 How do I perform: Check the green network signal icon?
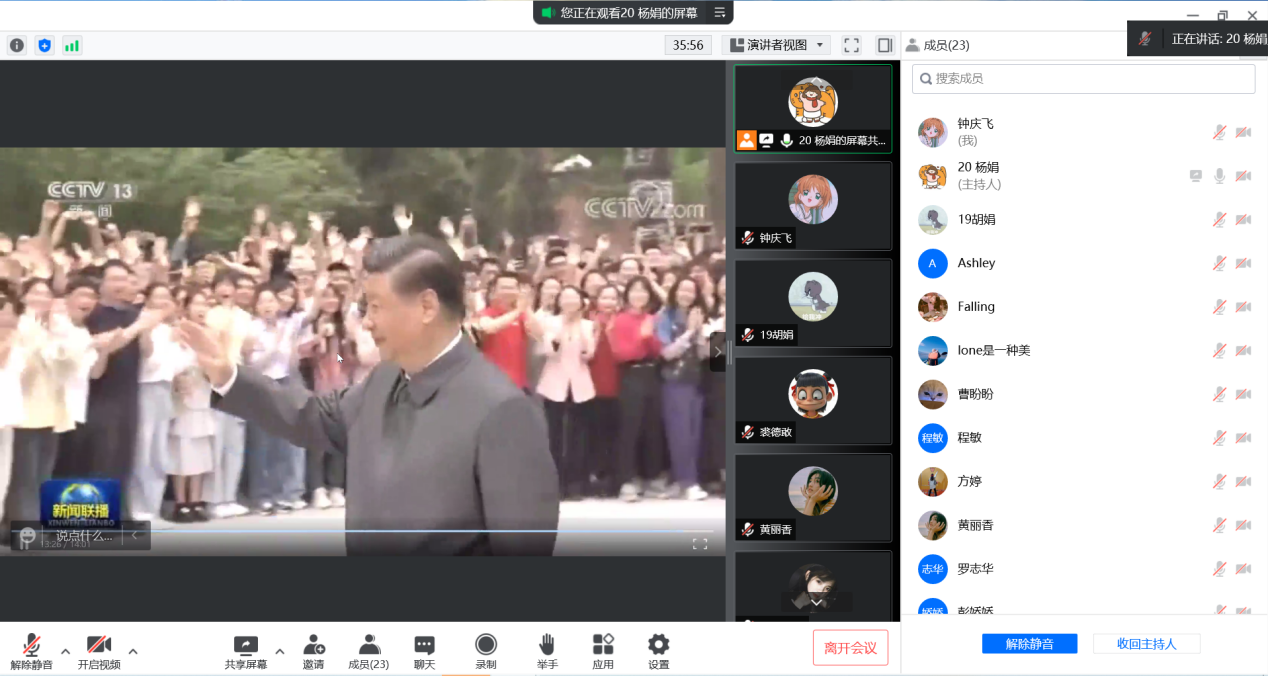[72, 45]
